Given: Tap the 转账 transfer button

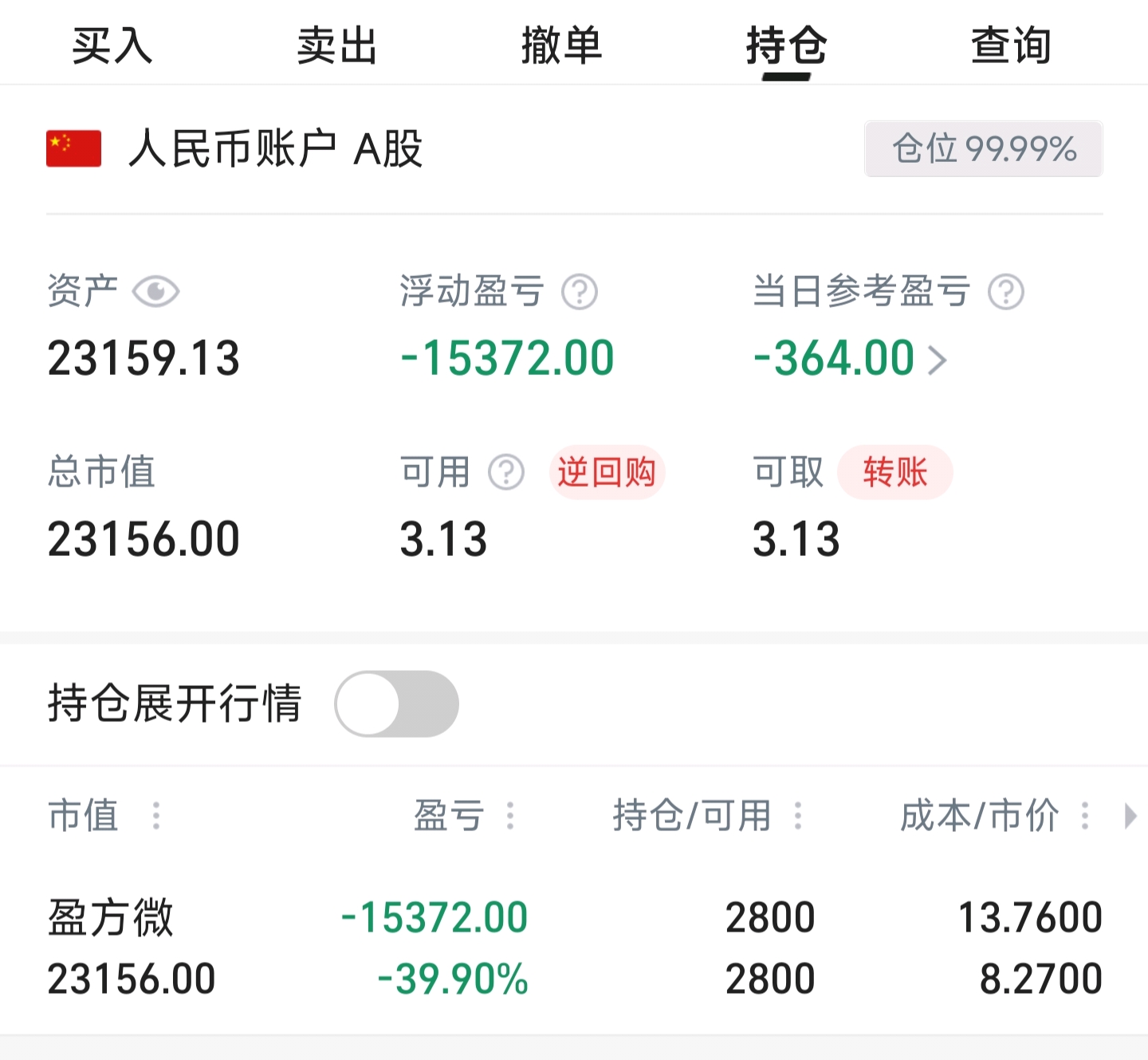Looking at the screenshot, I should point(894,472).
